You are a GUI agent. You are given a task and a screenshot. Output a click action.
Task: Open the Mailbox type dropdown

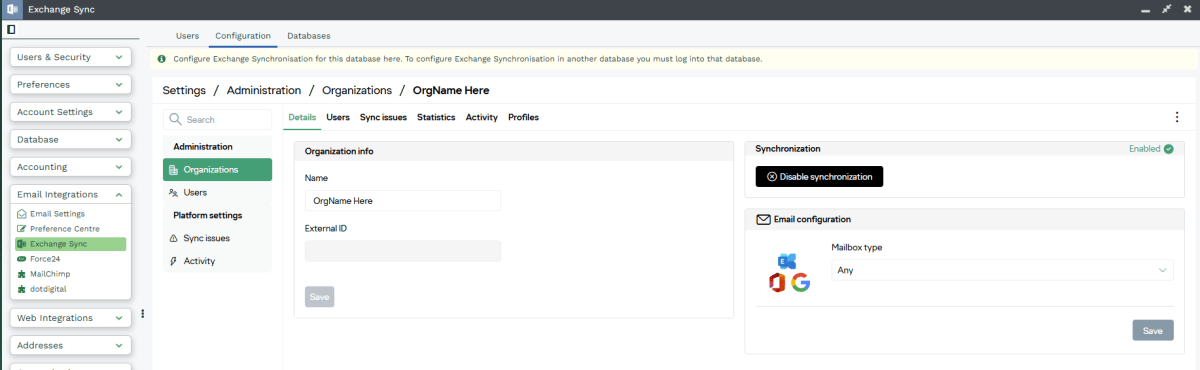1002,270
